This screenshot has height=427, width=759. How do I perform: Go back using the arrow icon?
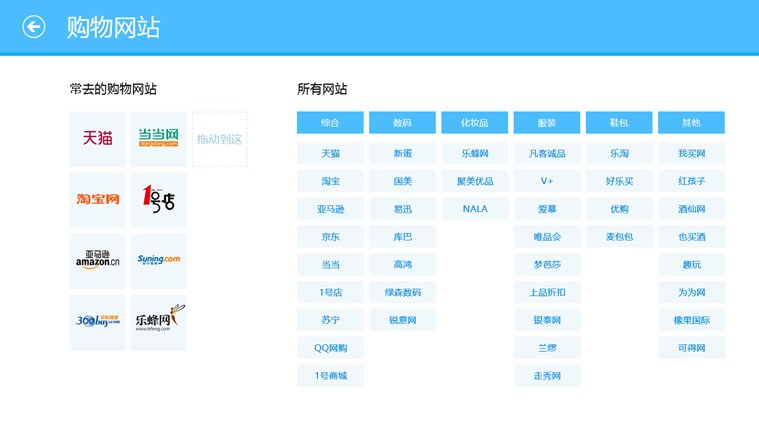pos(33,27)
